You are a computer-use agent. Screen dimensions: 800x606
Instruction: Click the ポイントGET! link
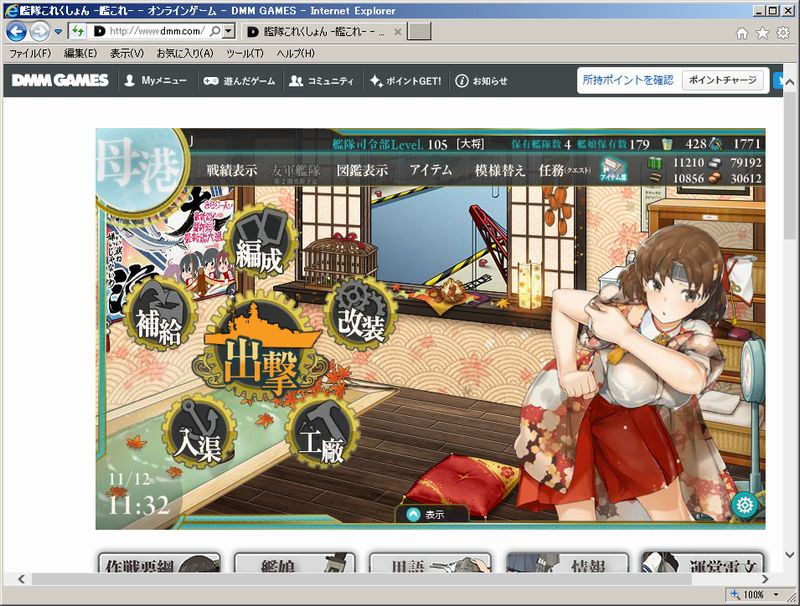[x=406, y=81]
